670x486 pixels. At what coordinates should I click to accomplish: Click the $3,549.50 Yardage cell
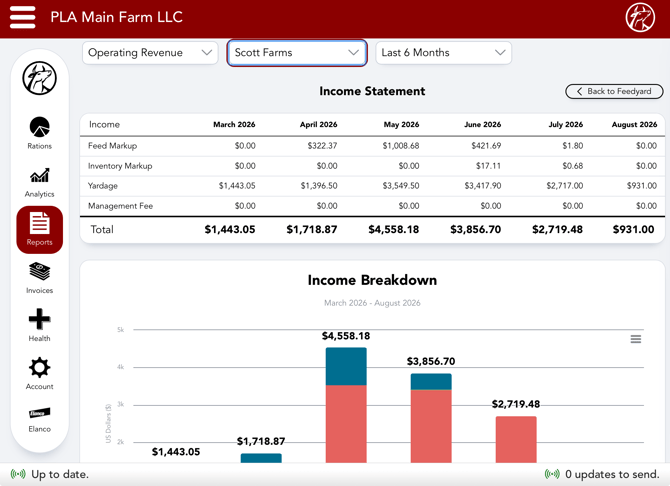401,186
